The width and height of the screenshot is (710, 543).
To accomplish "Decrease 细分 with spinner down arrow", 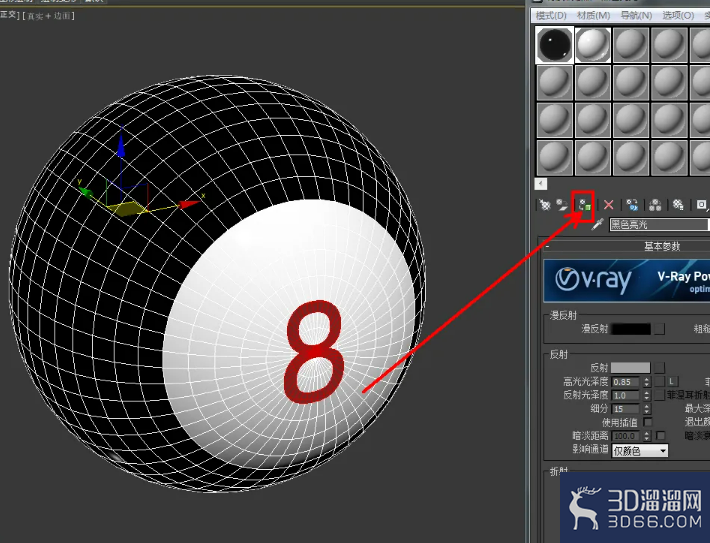I will tap(647, 412).
